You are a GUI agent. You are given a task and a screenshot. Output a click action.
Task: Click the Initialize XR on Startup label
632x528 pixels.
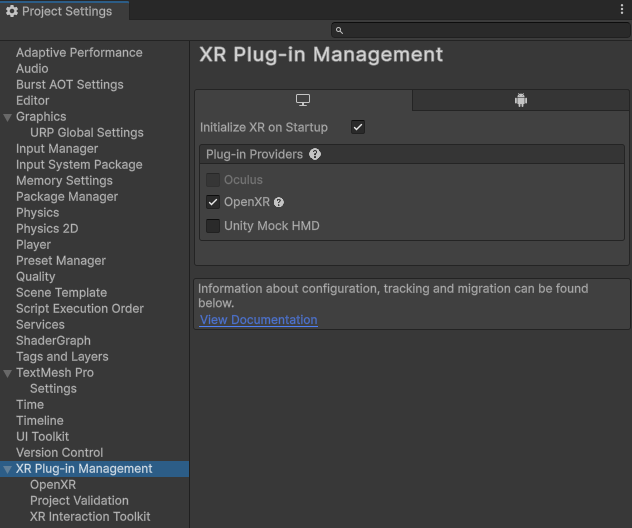click(x=264, y=127)
